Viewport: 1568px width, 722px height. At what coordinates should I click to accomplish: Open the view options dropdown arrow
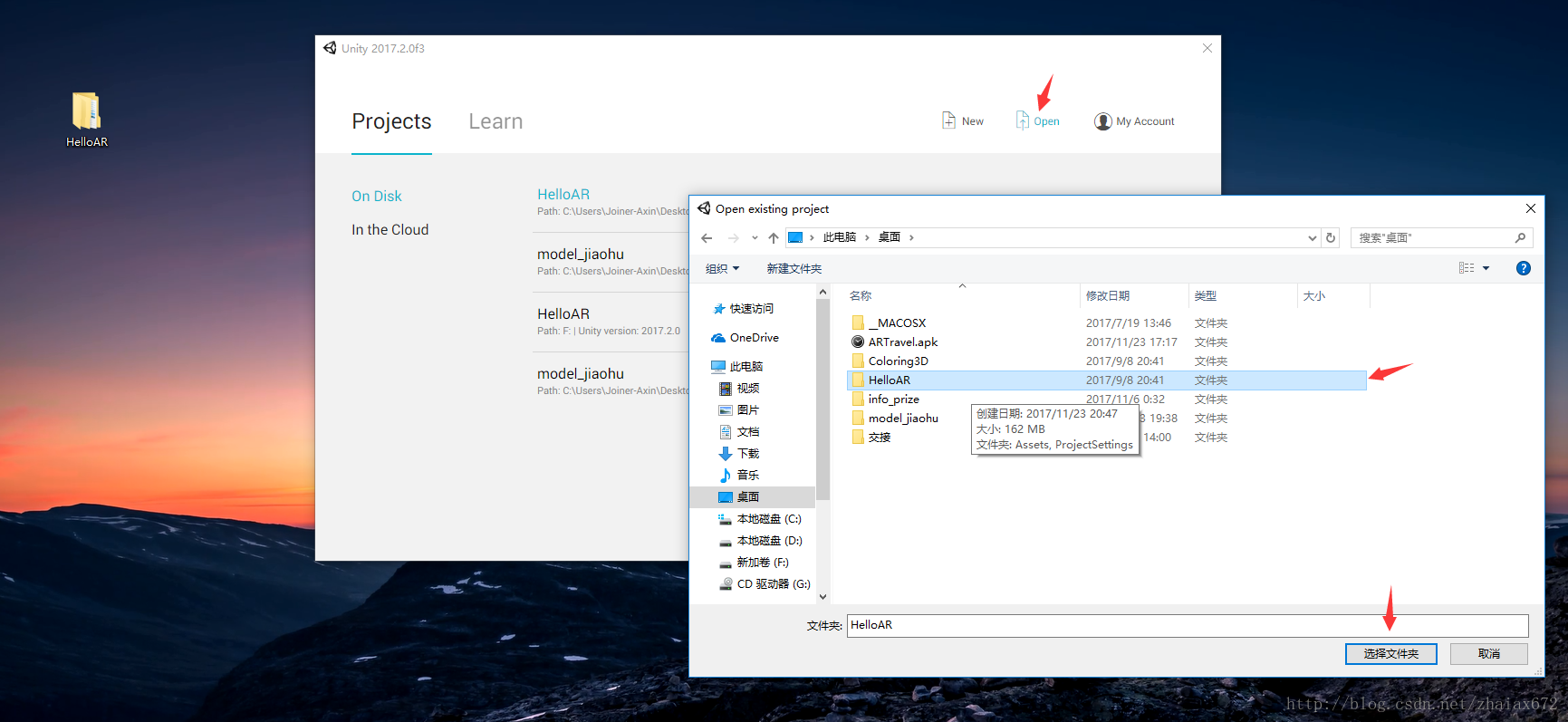(1486, 268)
